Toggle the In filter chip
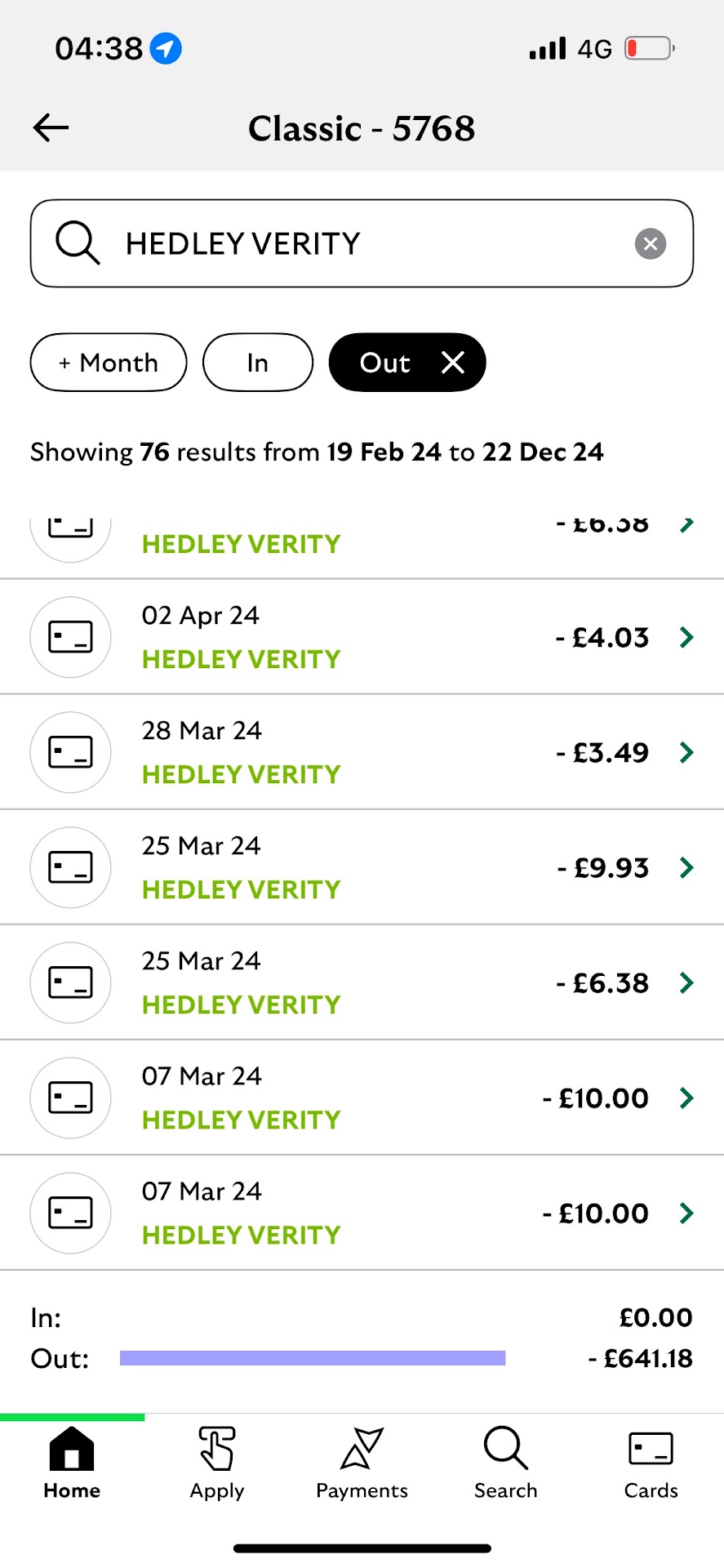Viewport: 724px width, 1568px height. 257,363
